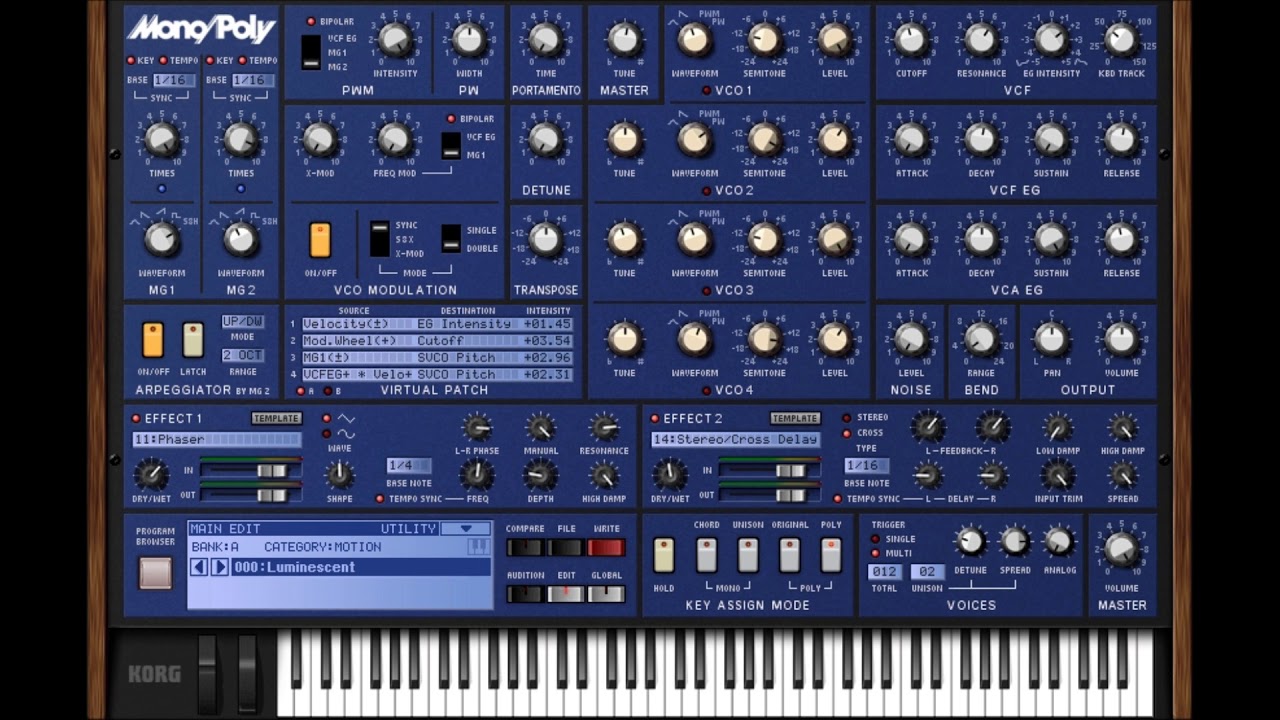This screenshot has width=1280, height=720.
Task: Click the Portamento Time knob
Action: click(x=545, y=39)
